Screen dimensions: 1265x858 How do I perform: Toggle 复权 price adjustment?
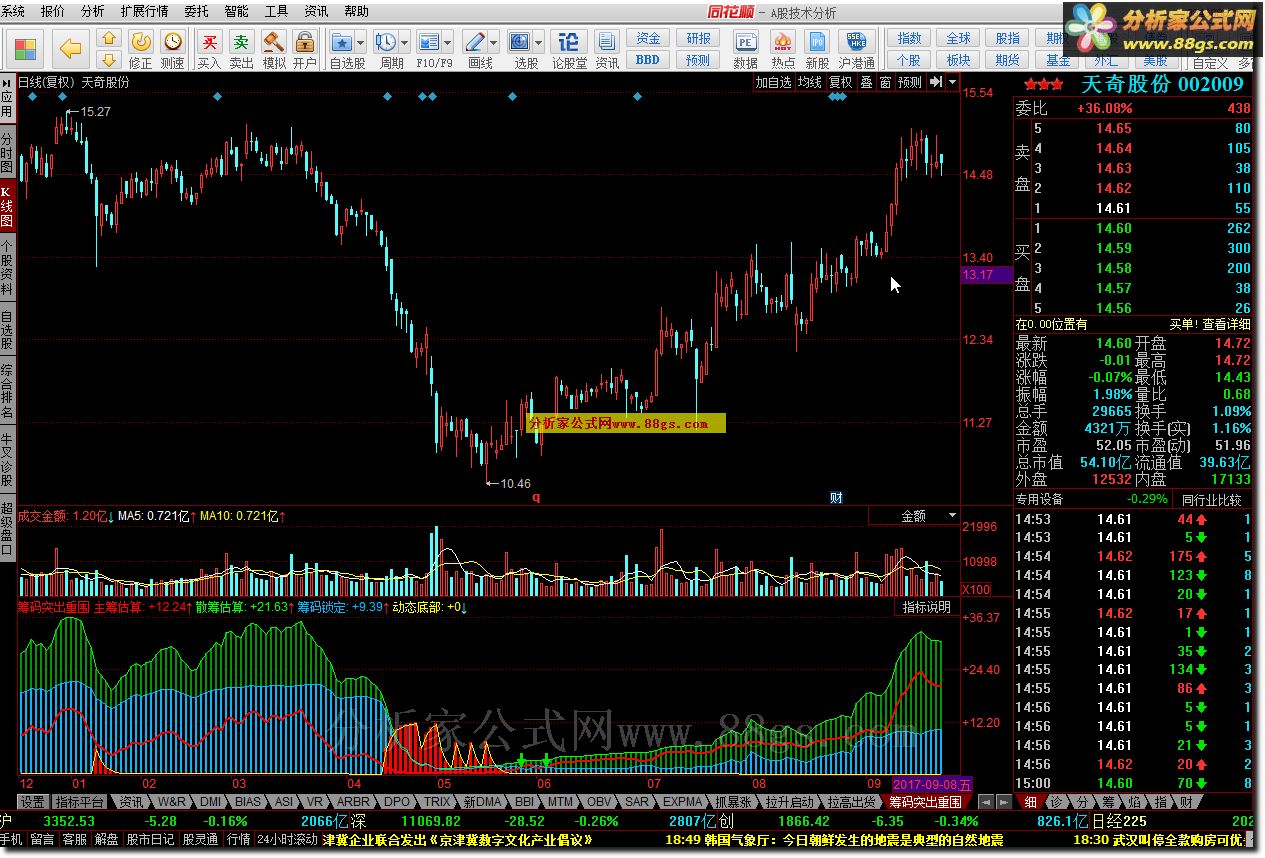pos(840,82)
